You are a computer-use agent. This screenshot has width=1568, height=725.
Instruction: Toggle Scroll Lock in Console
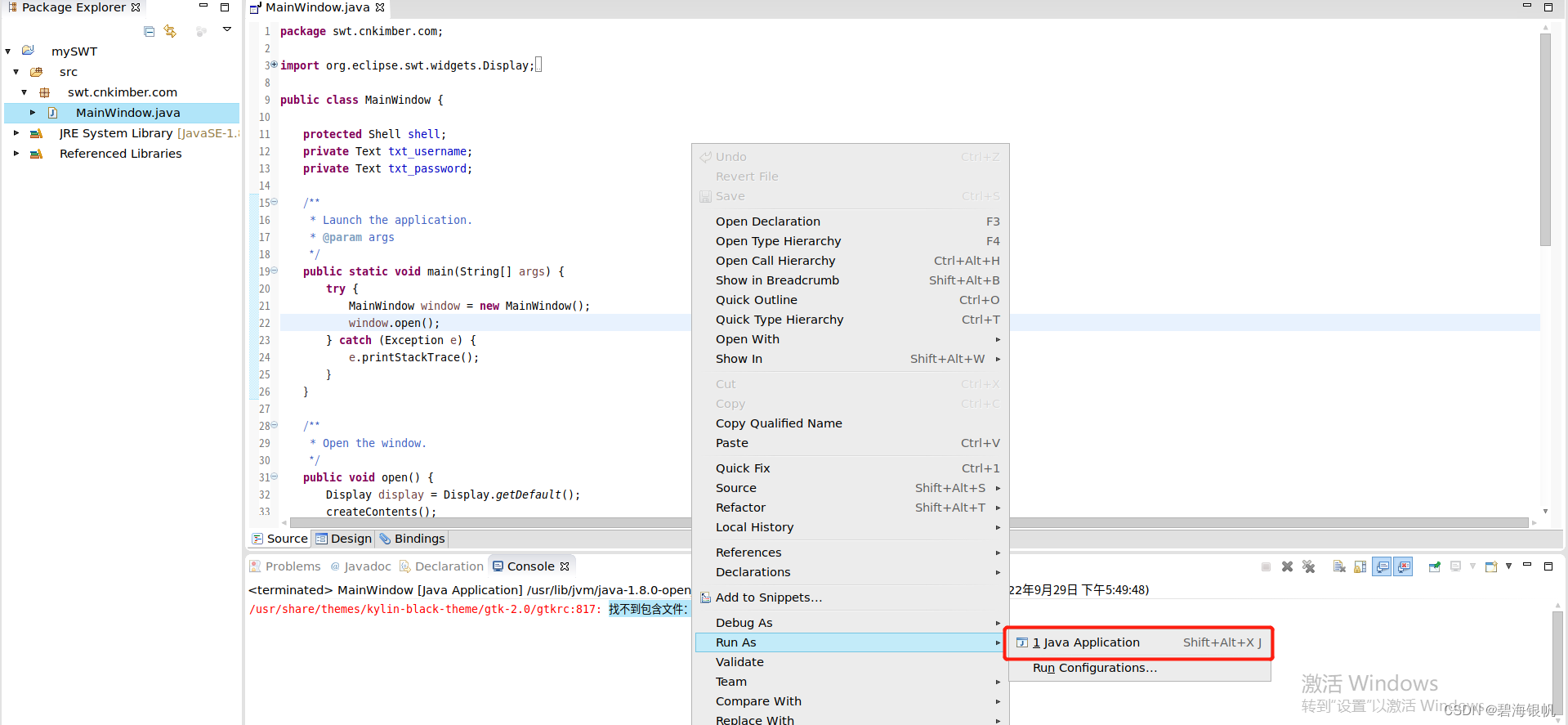tap(1360, 566)
